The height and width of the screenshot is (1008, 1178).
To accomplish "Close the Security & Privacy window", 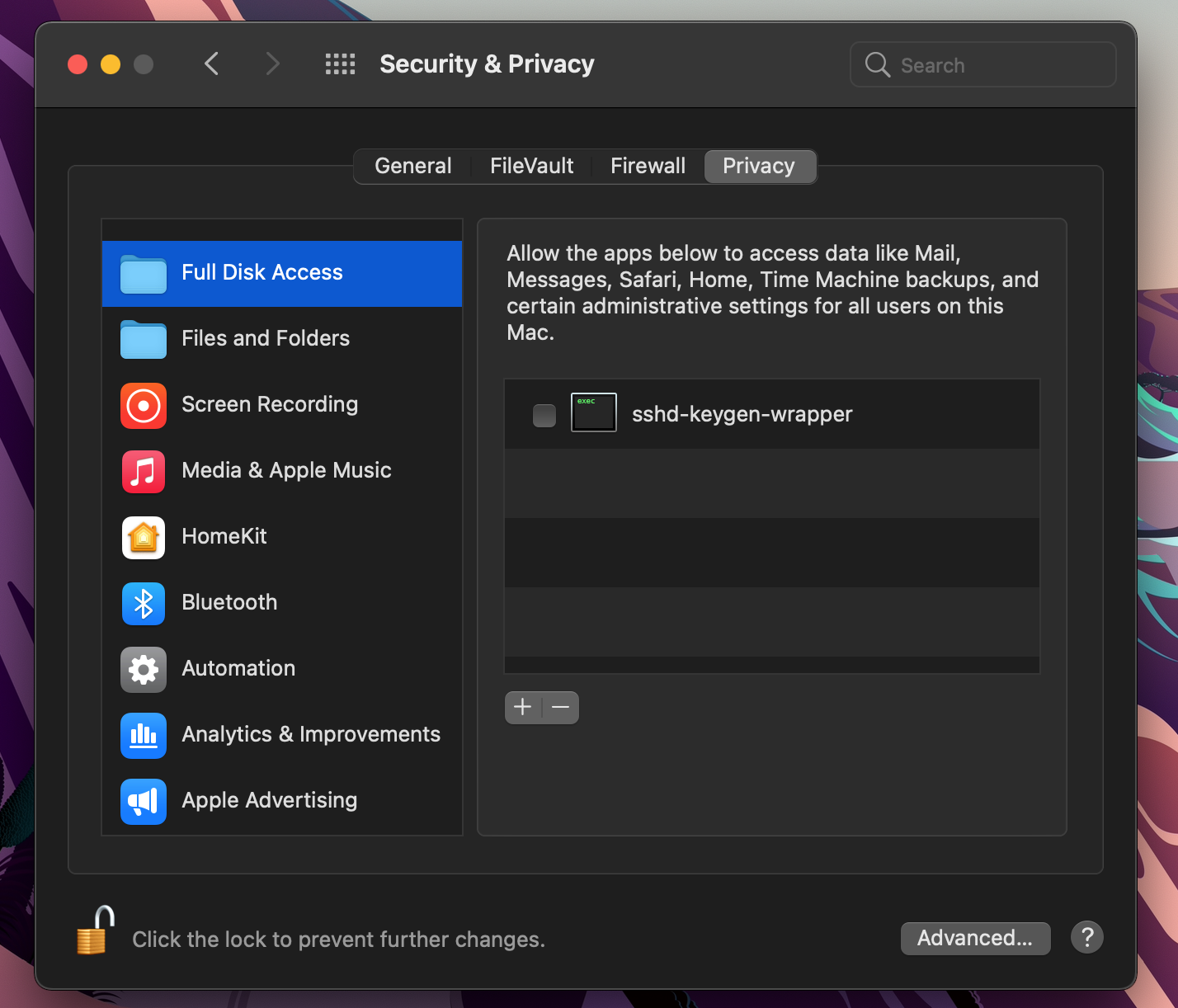I will (78, 64).
